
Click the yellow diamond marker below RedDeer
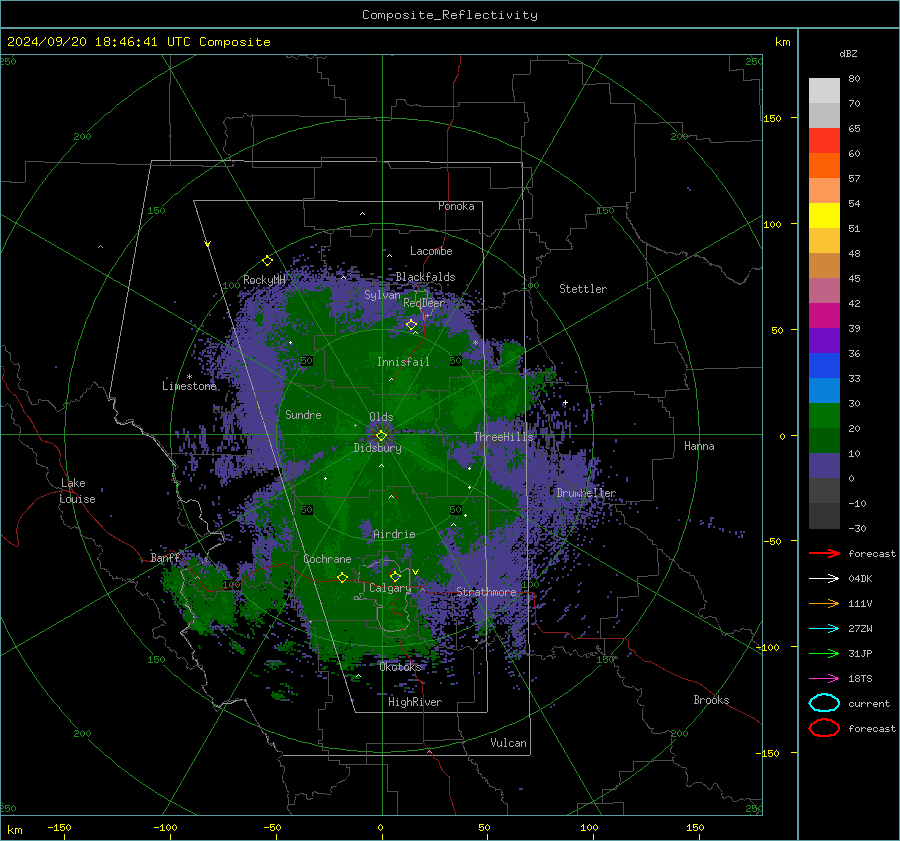pyautogui.click(x=411, y=325)
